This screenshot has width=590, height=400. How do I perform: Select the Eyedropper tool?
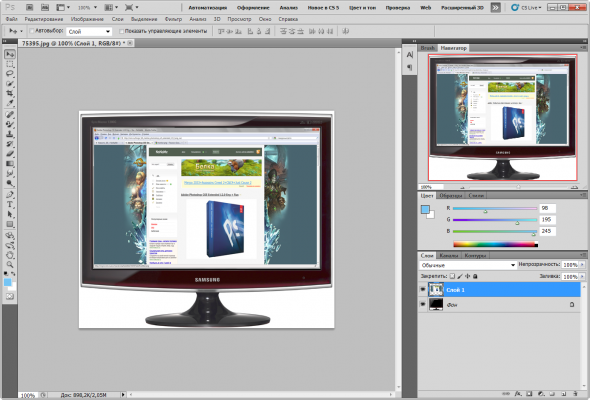click(x=10, y=103)
